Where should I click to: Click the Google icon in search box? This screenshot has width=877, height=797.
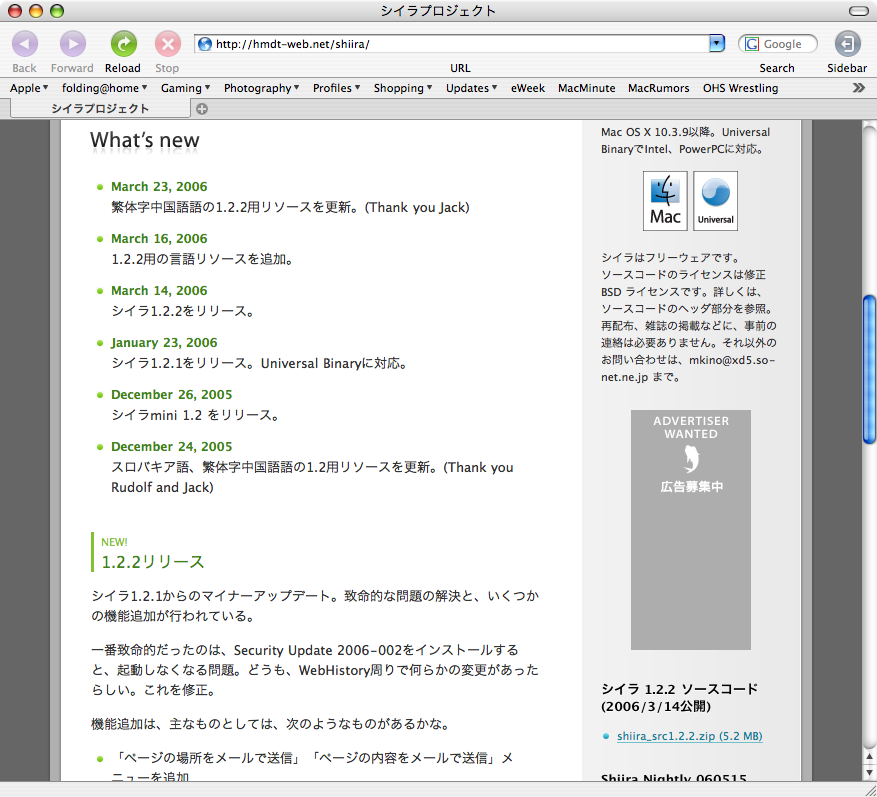click(752, 44)
